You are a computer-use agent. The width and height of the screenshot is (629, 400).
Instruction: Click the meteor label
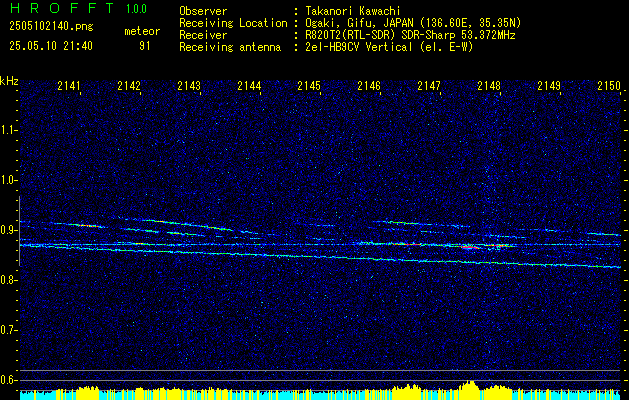click(x=142, y=31)
